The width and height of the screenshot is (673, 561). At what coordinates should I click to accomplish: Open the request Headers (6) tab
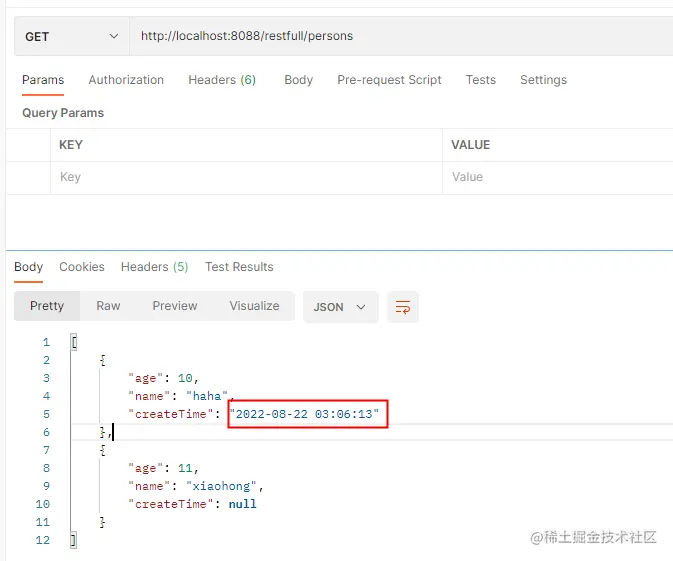[x=222, y=80]
